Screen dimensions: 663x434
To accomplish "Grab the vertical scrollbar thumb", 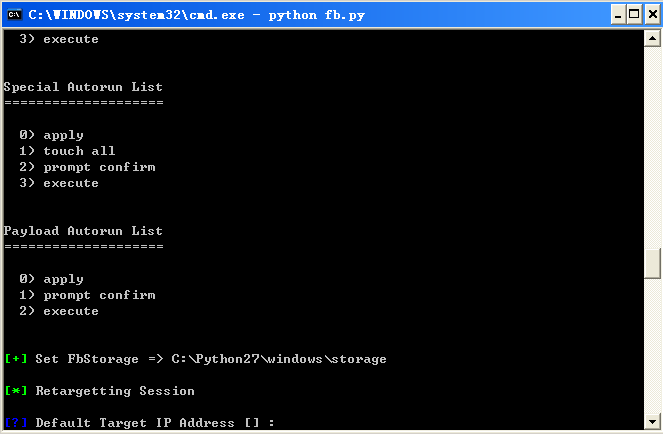I will pyautogui.click(x=652, y=264).
